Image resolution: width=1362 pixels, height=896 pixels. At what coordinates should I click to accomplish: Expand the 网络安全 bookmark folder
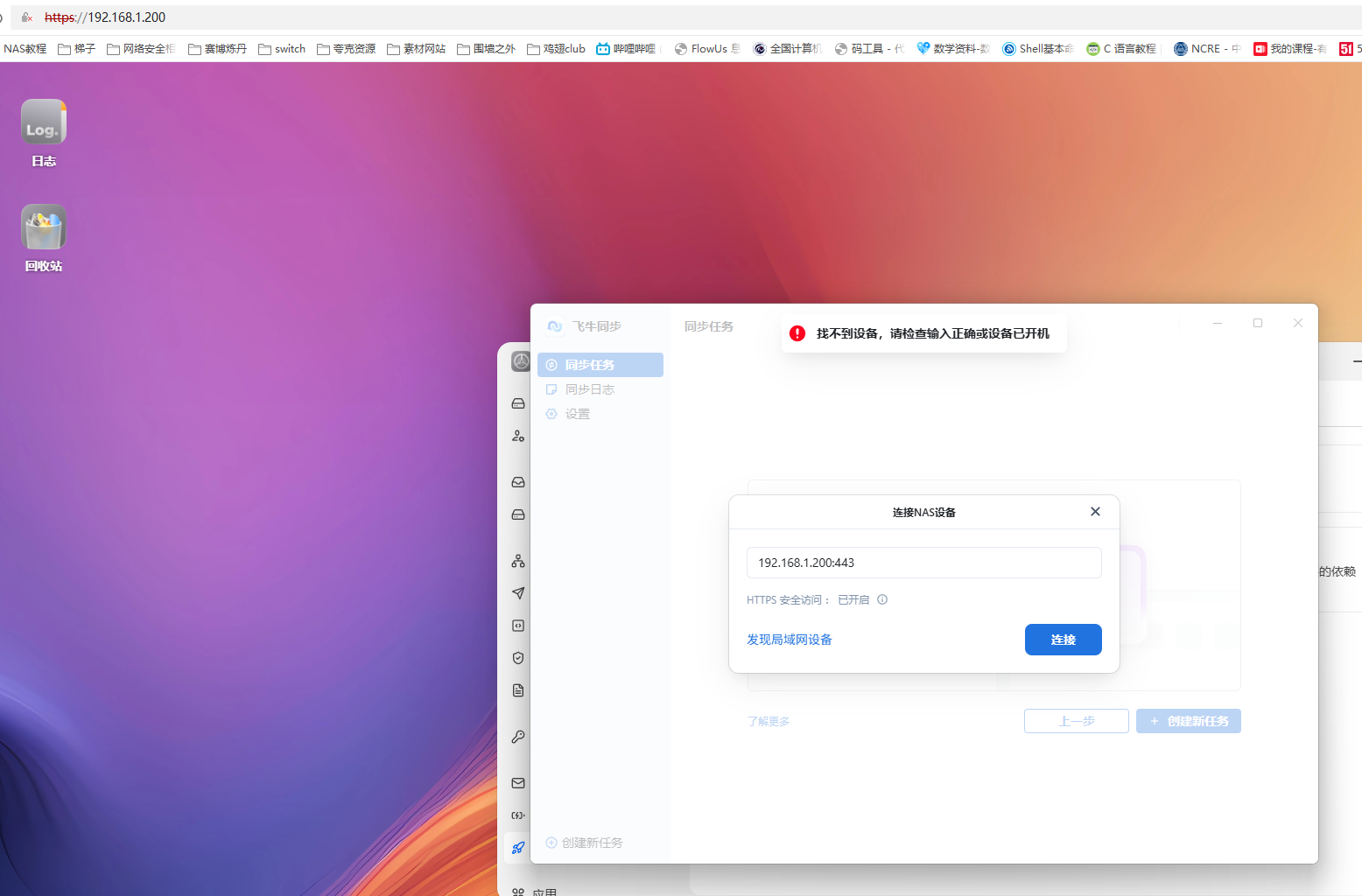pyautogui.click(x=141, y=49)
